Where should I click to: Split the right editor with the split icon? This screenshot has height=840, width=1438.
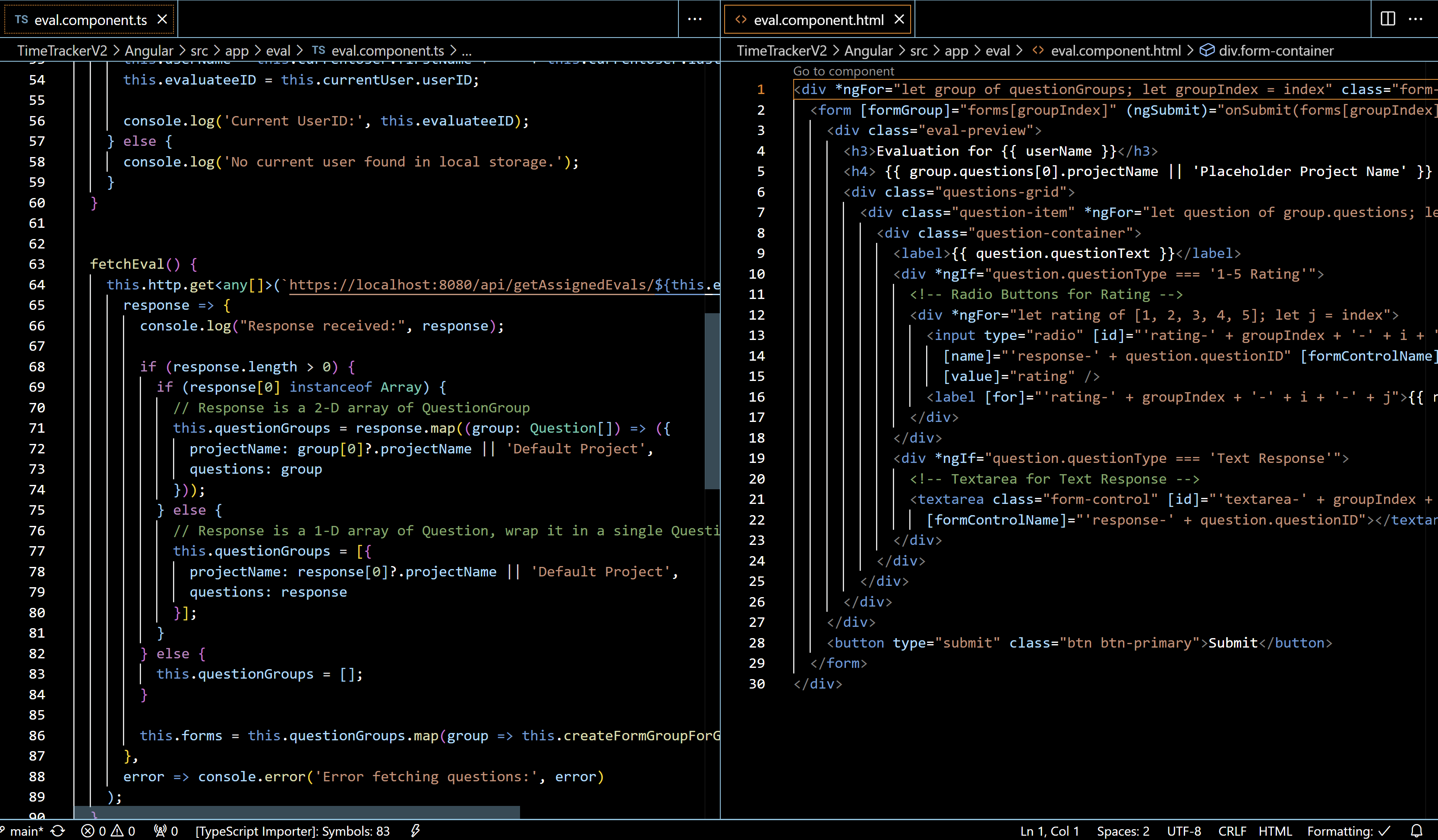(1388, 19)
